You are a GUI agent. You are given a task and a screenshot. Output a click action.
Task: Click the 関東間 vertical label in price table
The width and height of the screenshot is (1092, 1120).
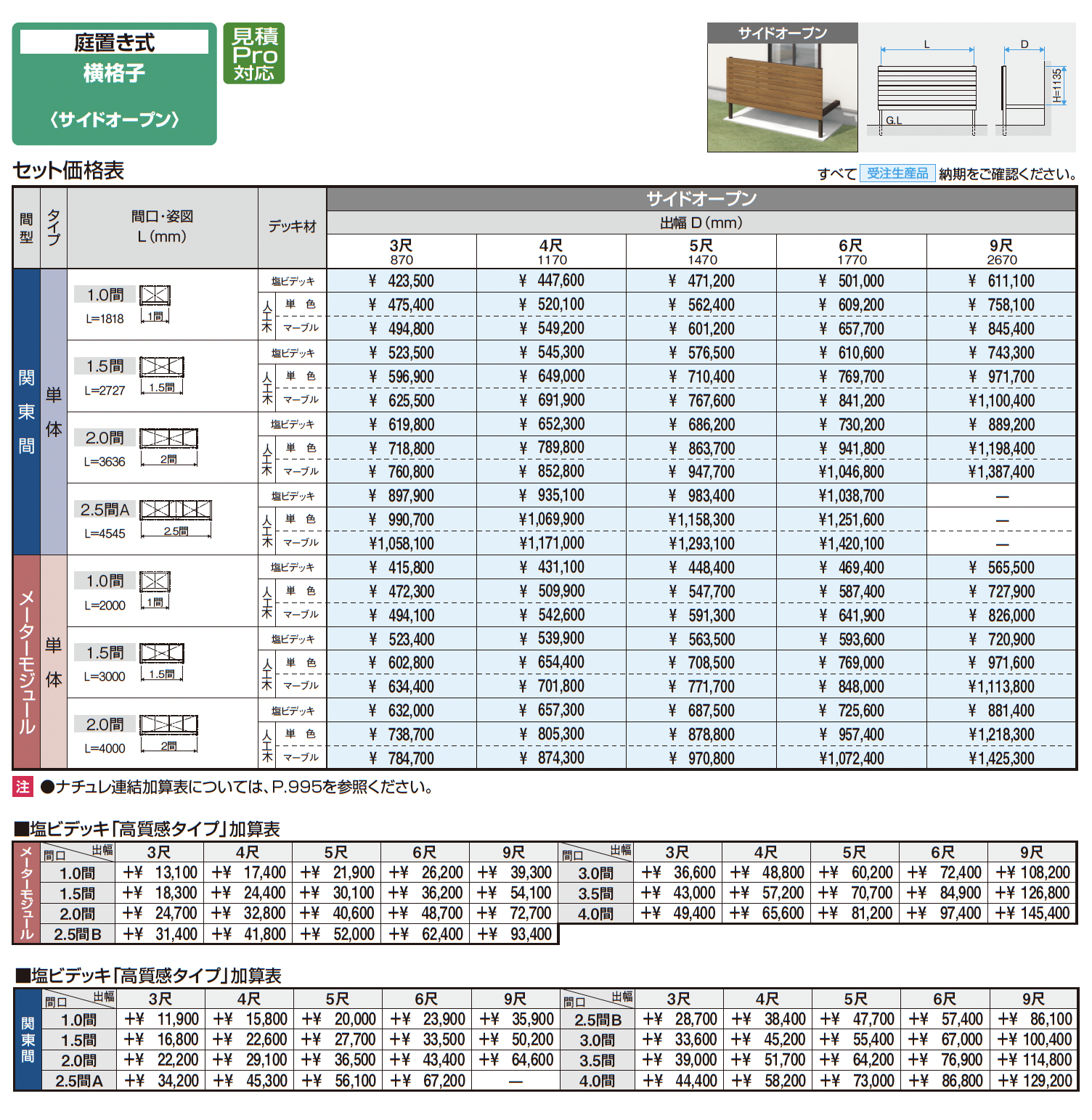(27, 412)
